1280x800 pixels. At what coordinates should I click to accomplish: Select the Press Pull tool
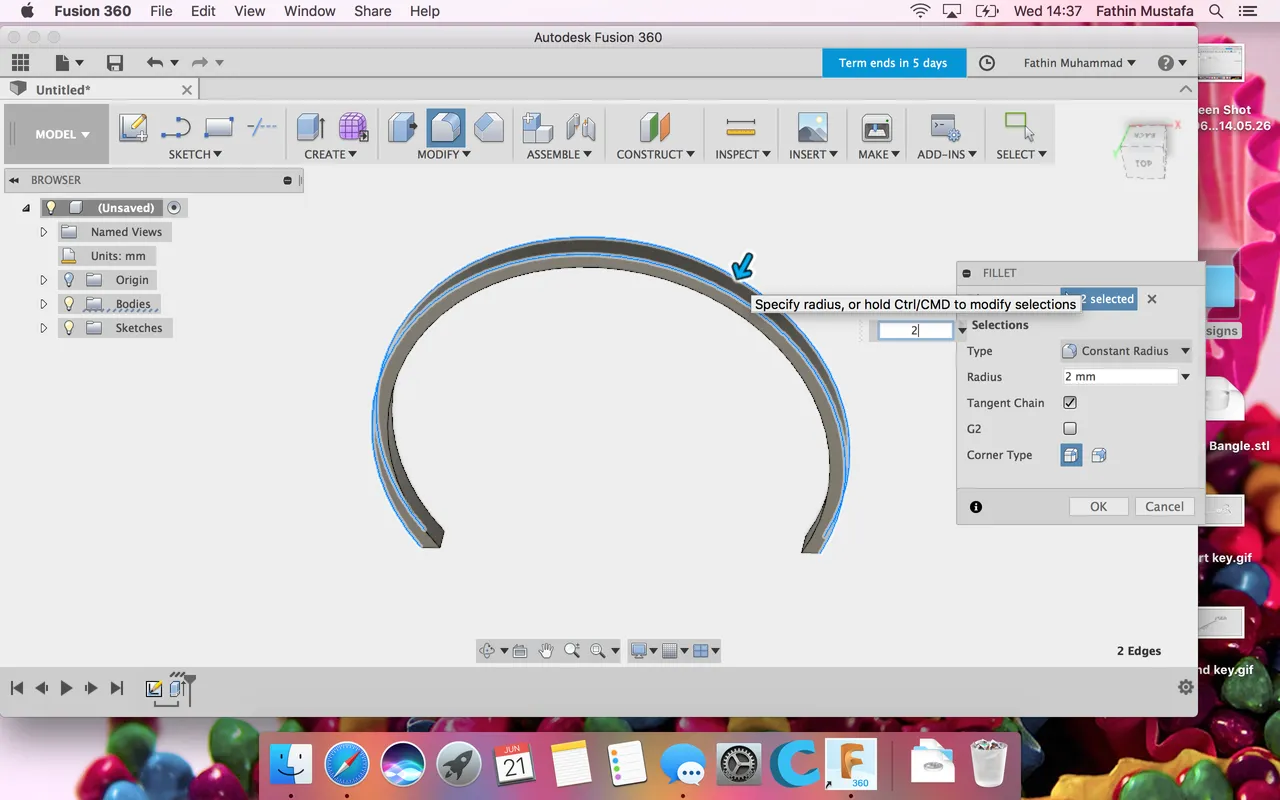[x=403, y=128]
